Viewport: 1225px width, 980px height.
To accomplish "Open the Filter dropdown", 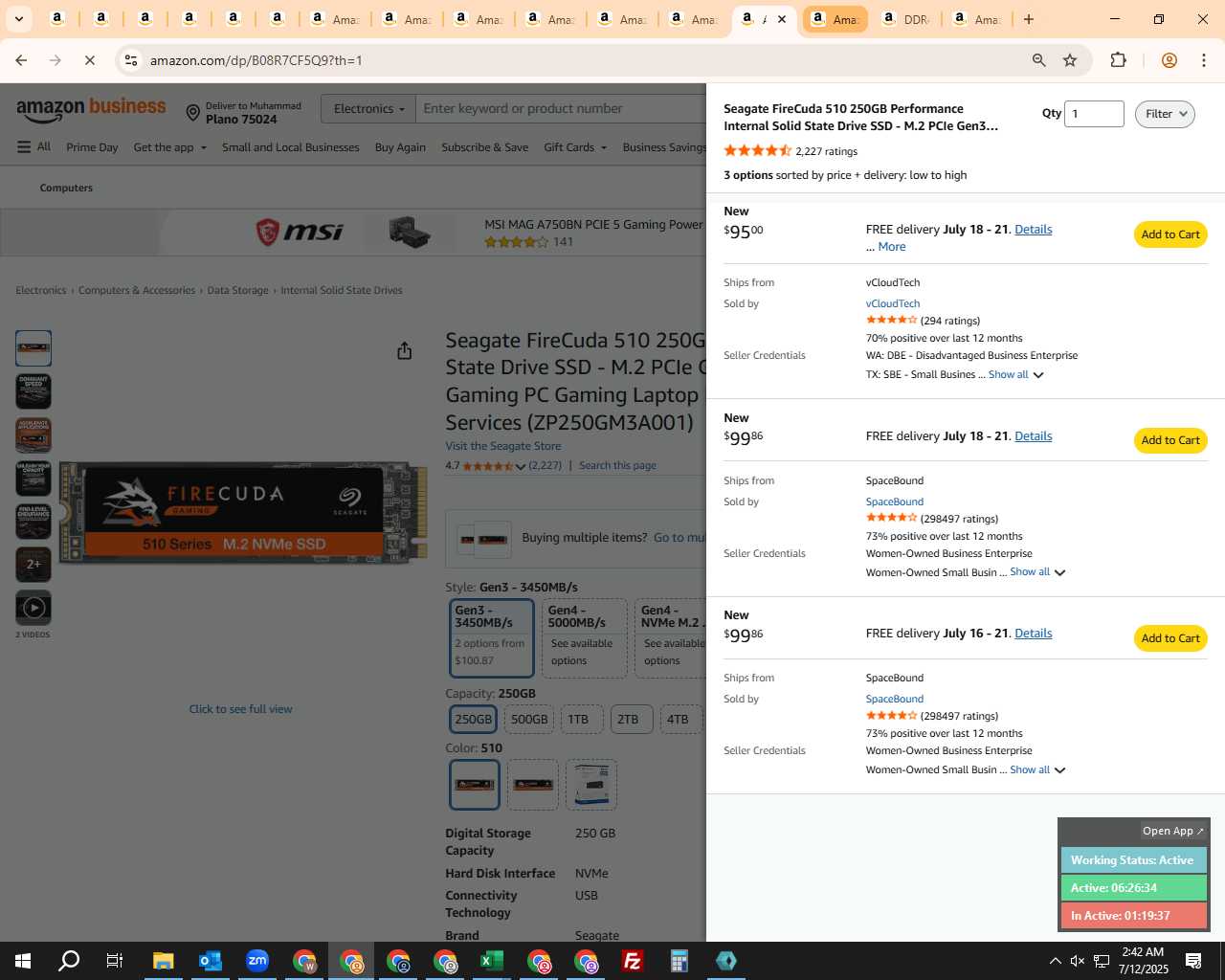I will pyautogui.click(x=1165, y=114).
